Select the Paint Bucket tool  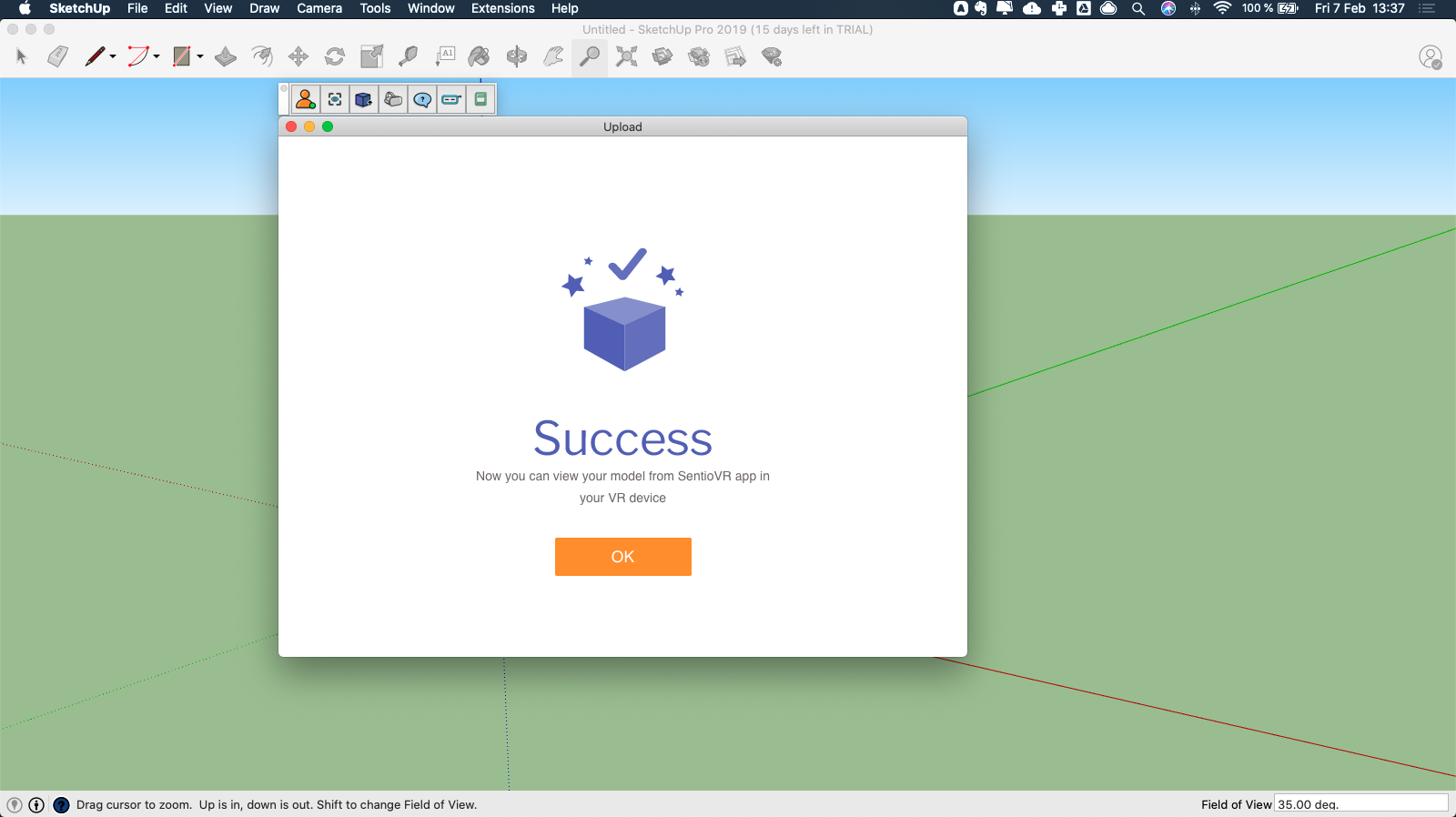point(479,56)
